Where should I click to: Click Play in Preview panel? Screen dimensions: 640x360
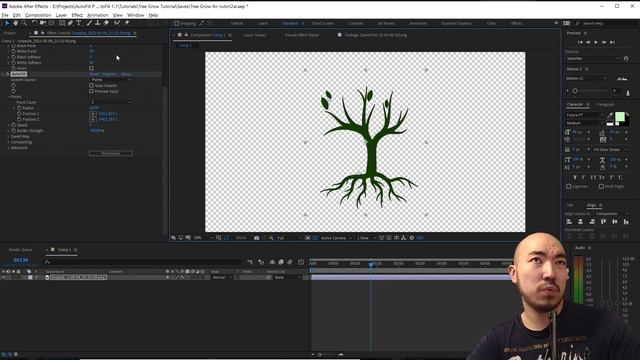point(596,42)
